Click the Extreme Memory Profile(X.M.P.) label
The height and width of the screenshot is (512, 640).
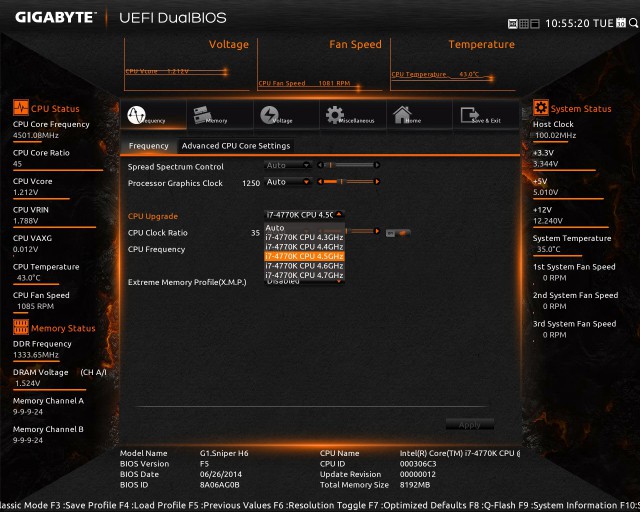coord(187,282)
